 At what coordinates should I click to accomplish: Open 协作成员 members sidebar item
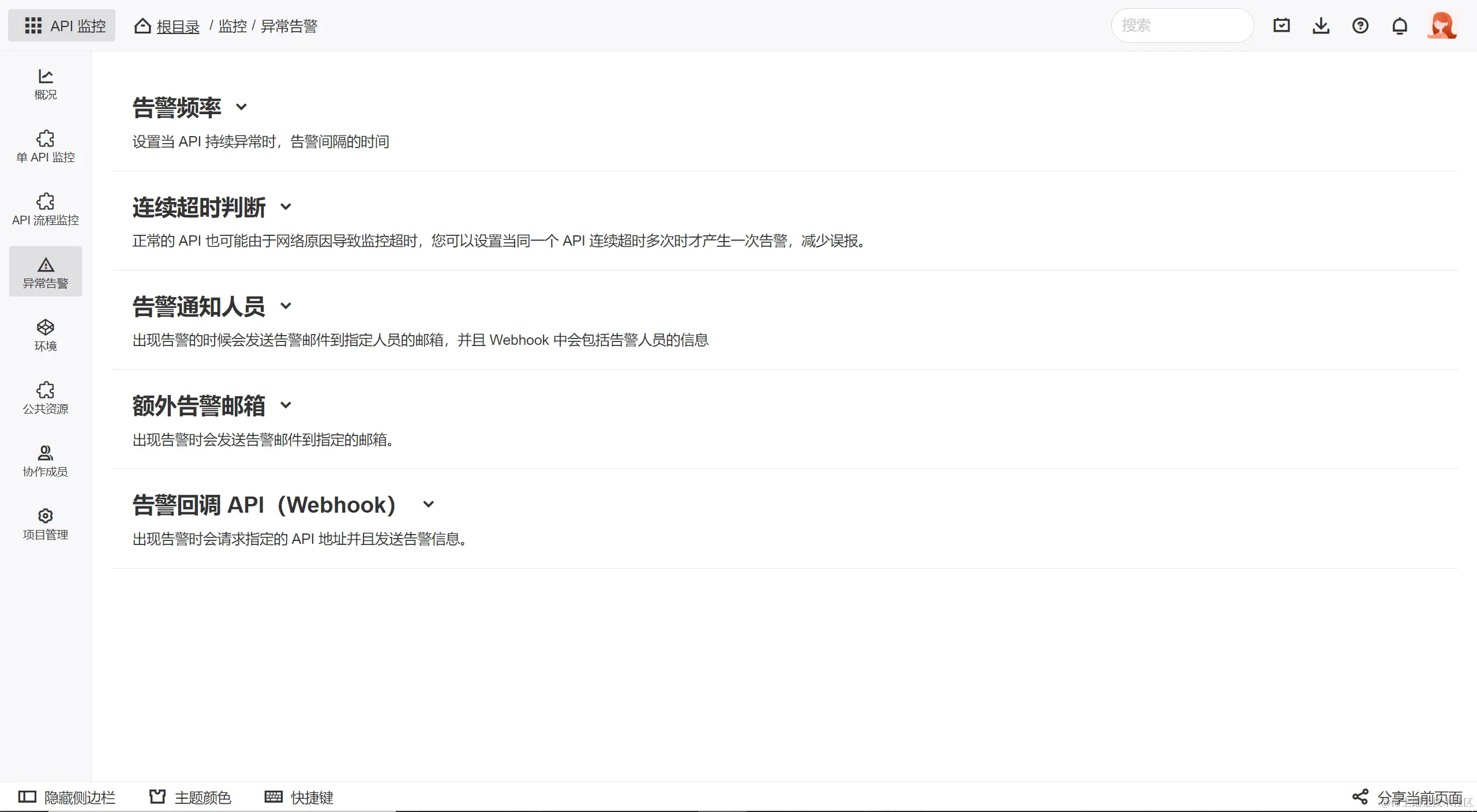(45, 461)
